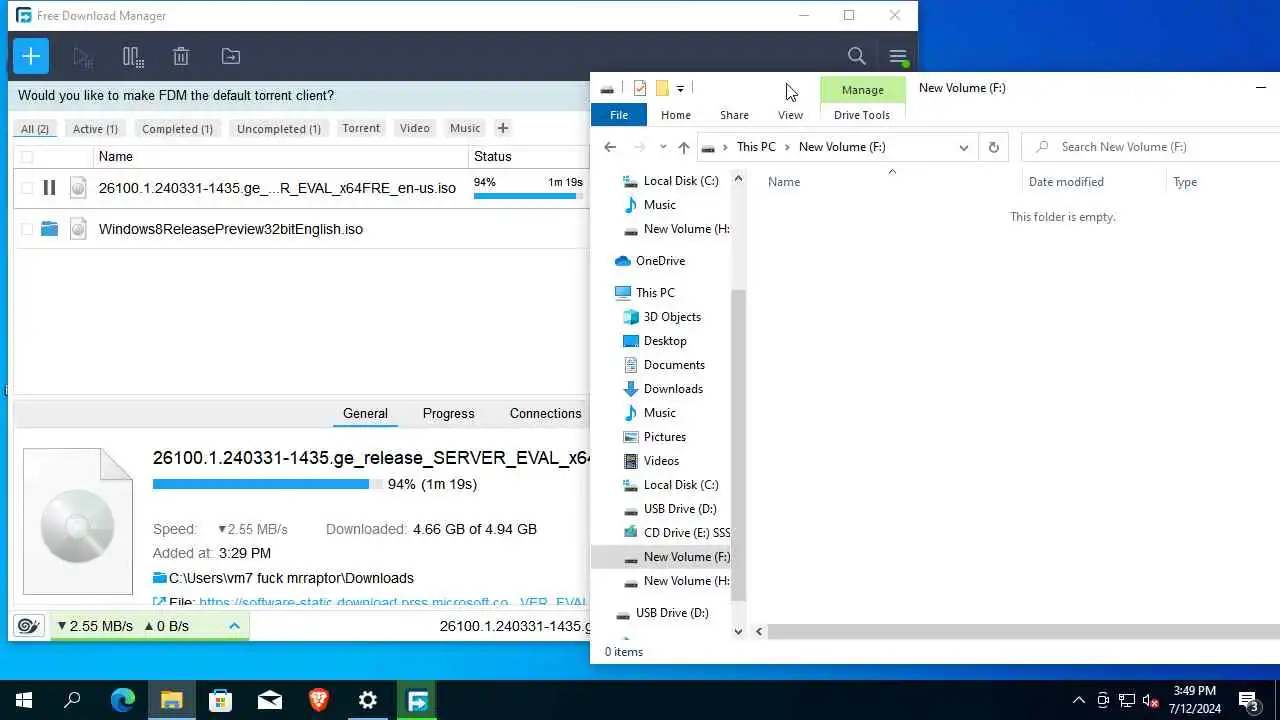The height and width of the screenshot is (720, 1280).
Task: Open Windows Start menu
Action: (24, 700)
